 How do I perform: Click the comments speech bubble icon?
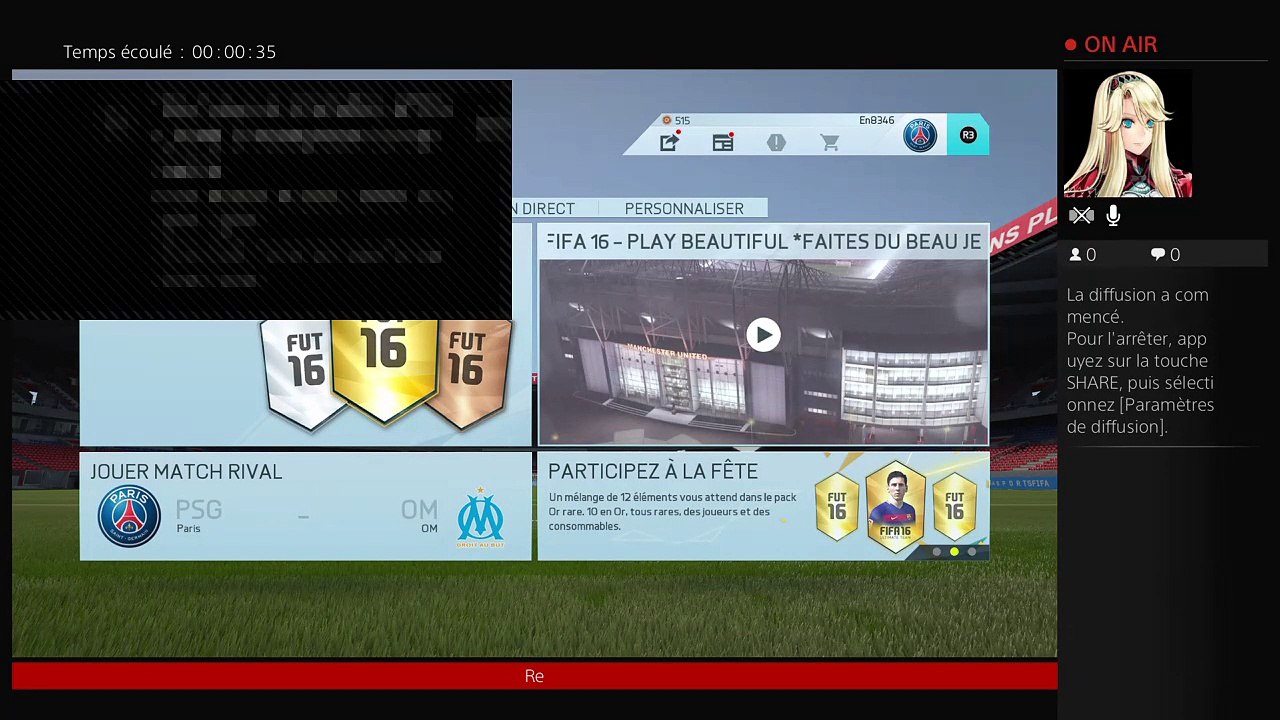click(x=1158, y=255)
